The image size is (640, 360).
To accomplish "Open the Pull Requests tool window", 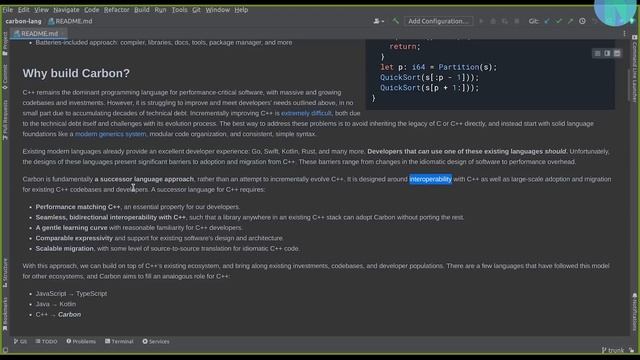I will pos(5,120).
